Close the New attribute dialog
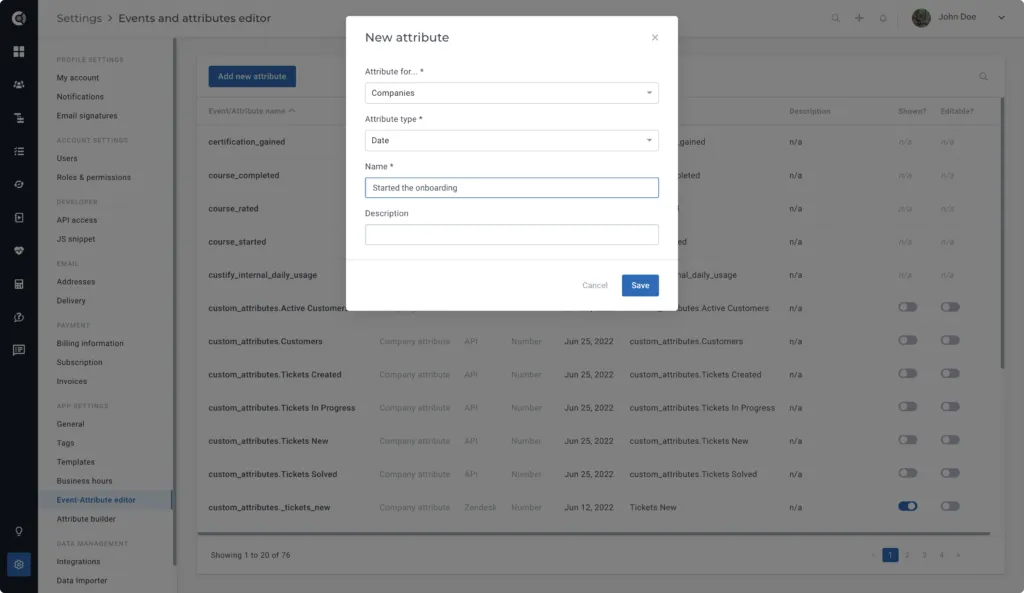 click(x=654, y=37)
